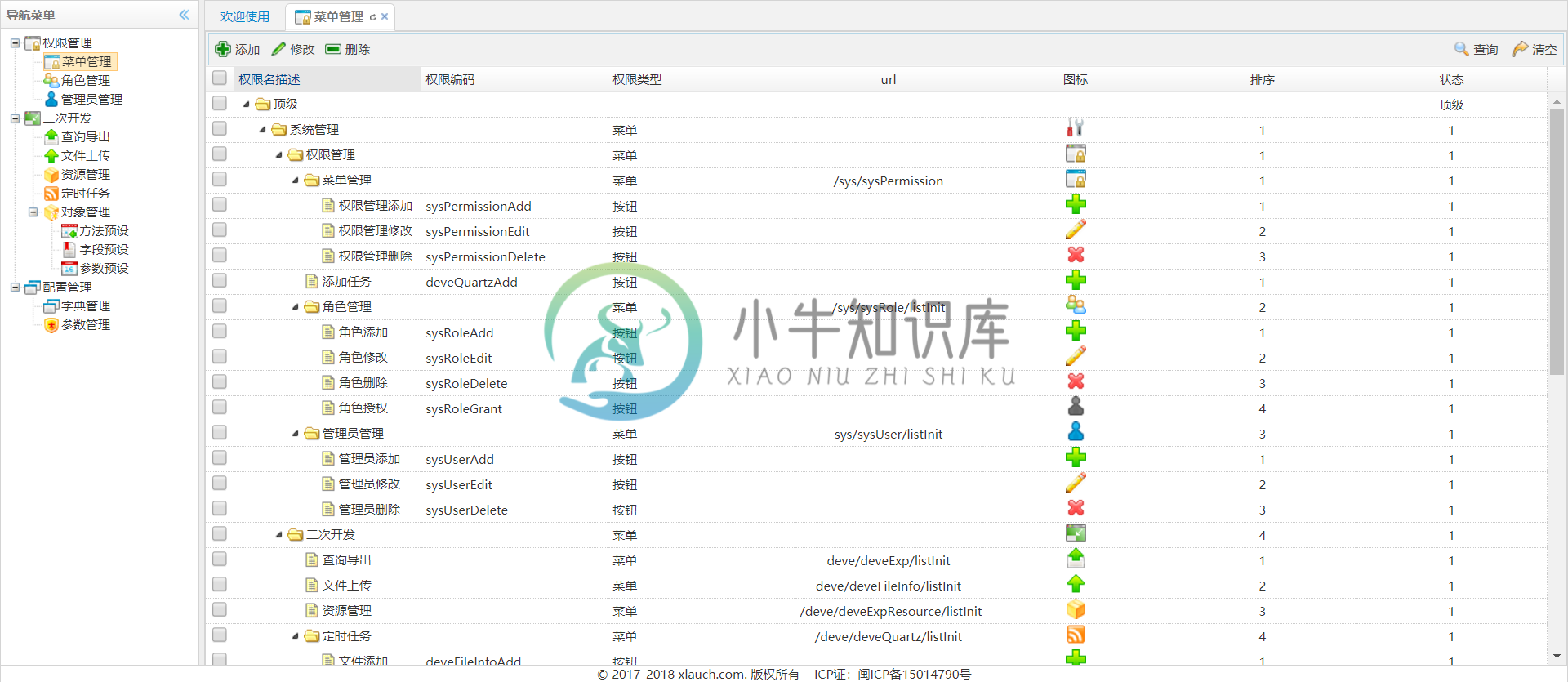Viewport: 1568px width, 682px height.
Task: Click 定时任务 in navigation menu
Action: click(x=86, y=194)
